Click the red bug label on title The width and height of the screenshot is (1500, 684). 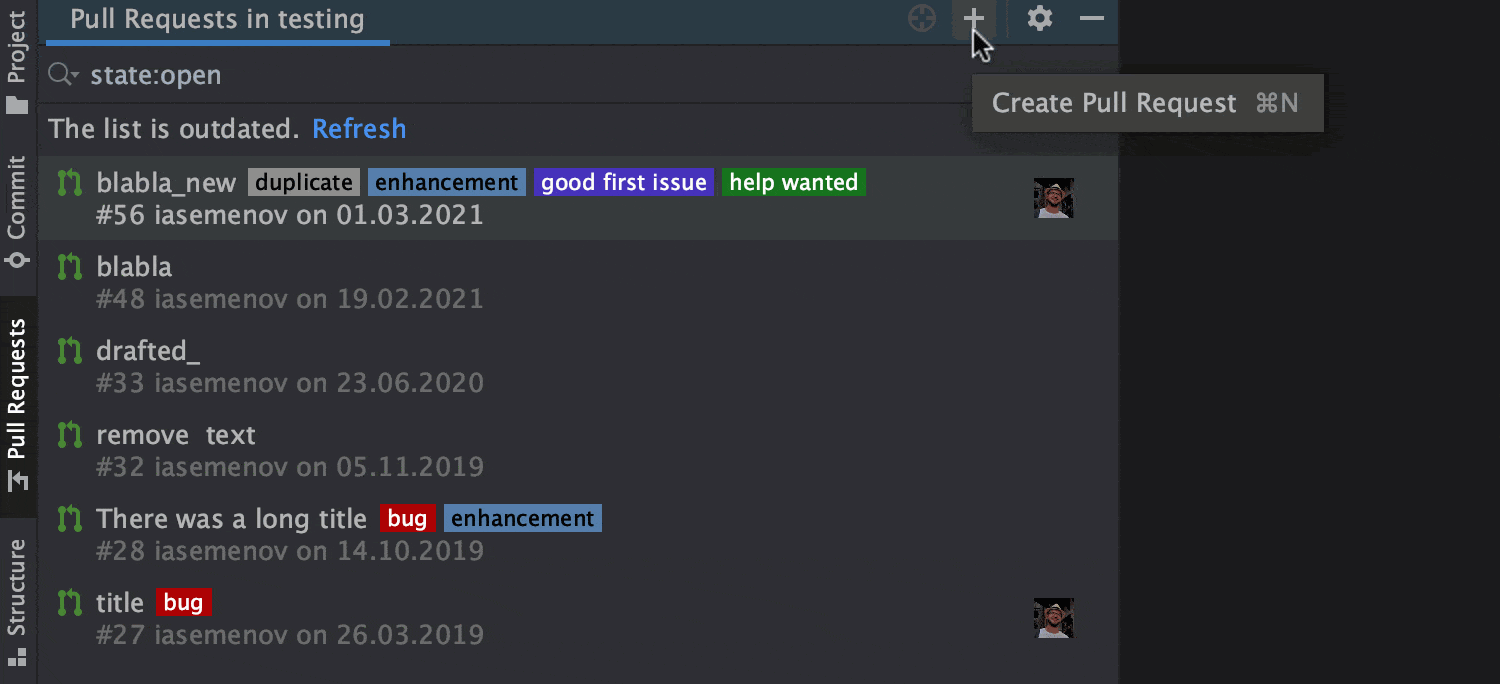pyautogui.click(x=183, y=602)
